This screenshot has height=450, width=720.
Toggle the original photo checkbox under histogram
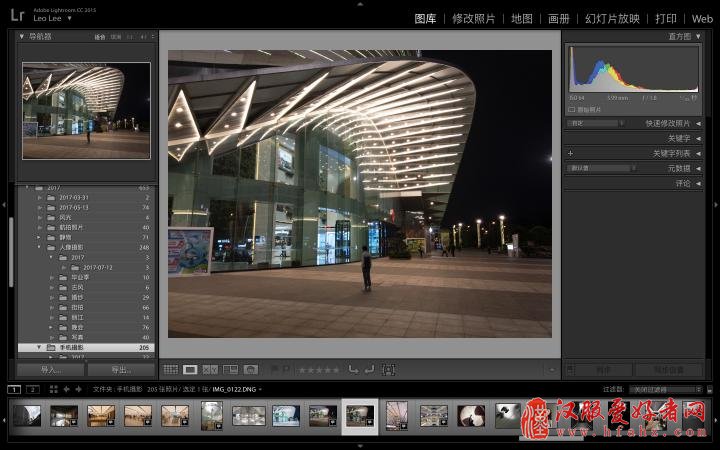pos(572,109)
